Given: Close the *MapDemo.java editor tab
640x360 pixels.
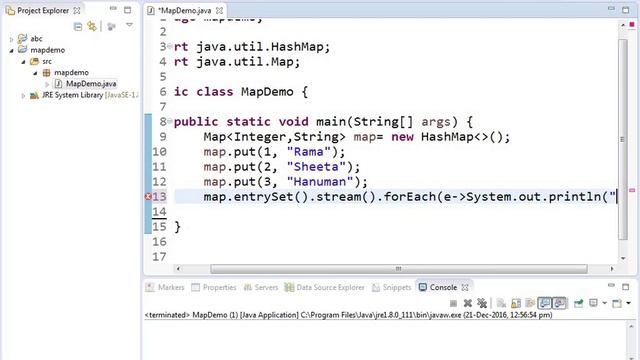Looking at the screenshot, I should click(x=220, y=11).
